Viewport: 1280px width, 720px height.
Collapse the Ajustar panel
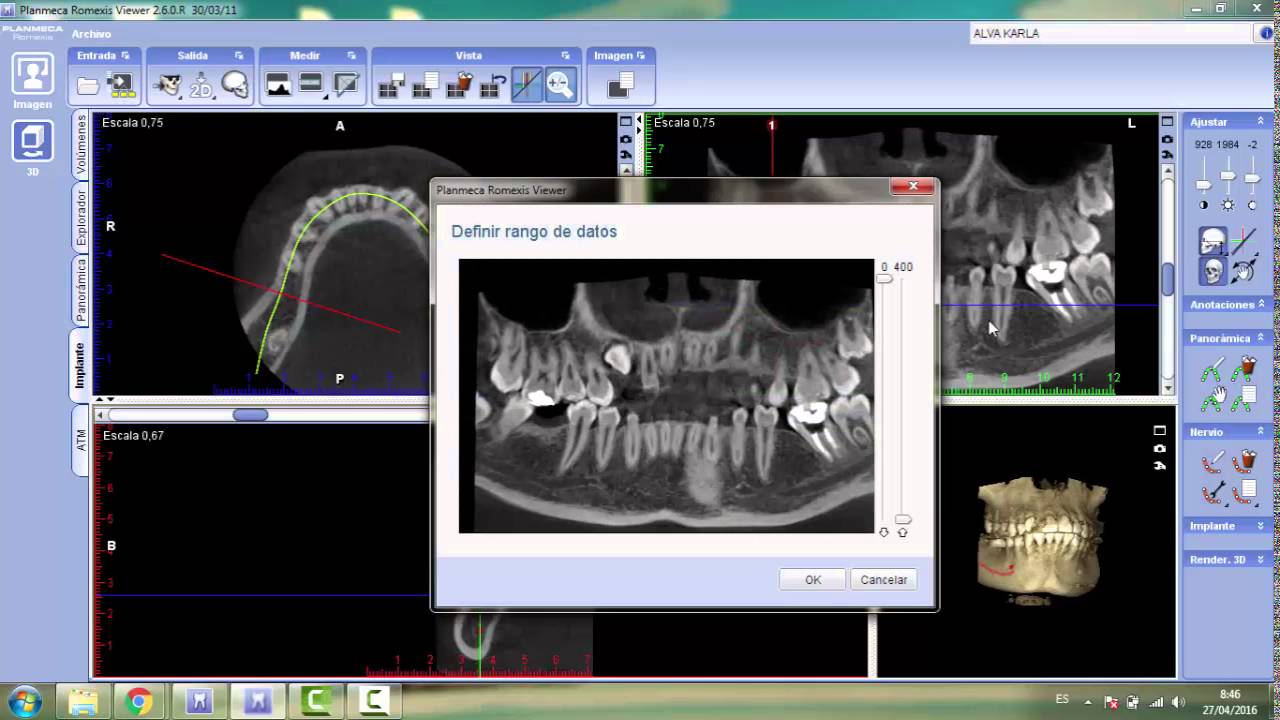(x=1262, y=122)
